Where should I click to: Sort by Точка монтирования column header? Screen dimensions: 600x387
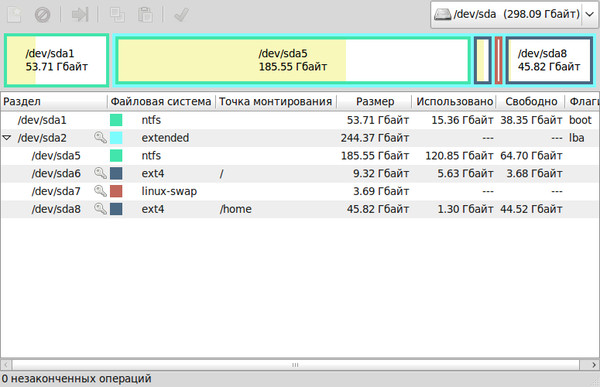point(276,101)
